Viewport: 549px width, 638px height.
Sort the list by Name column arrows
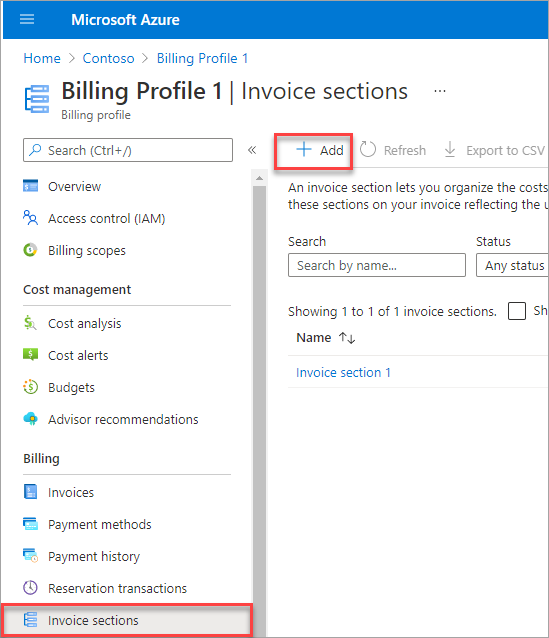pos(347,338)
